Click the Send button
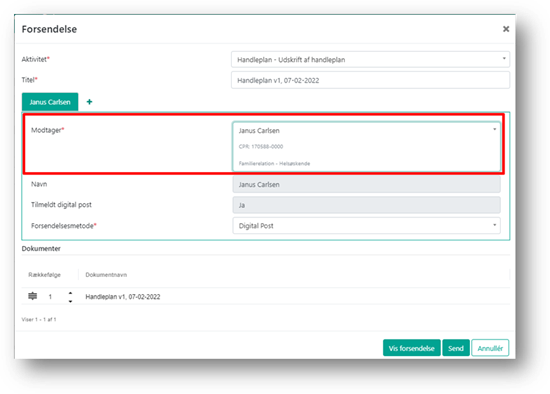This screenshot has height=394, width=550. [456, 348]
